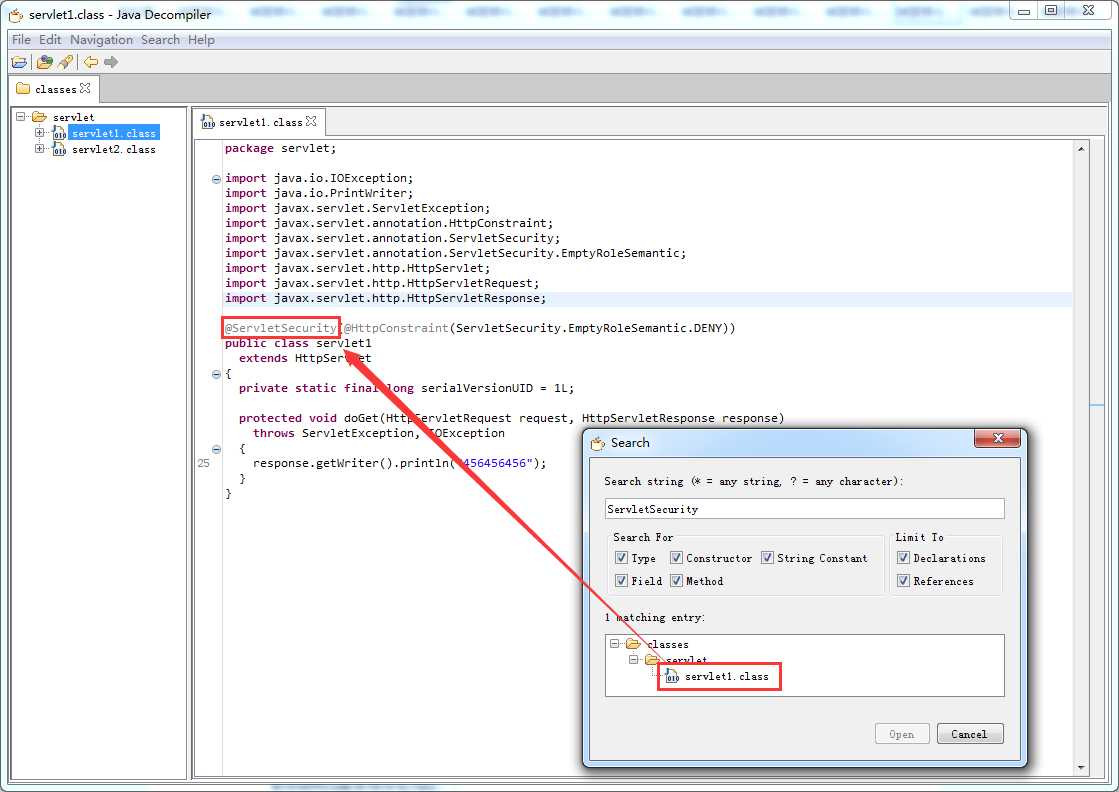
Task: Click the editor vertical scrollbar down arrow
Action: pos(1080,768)
